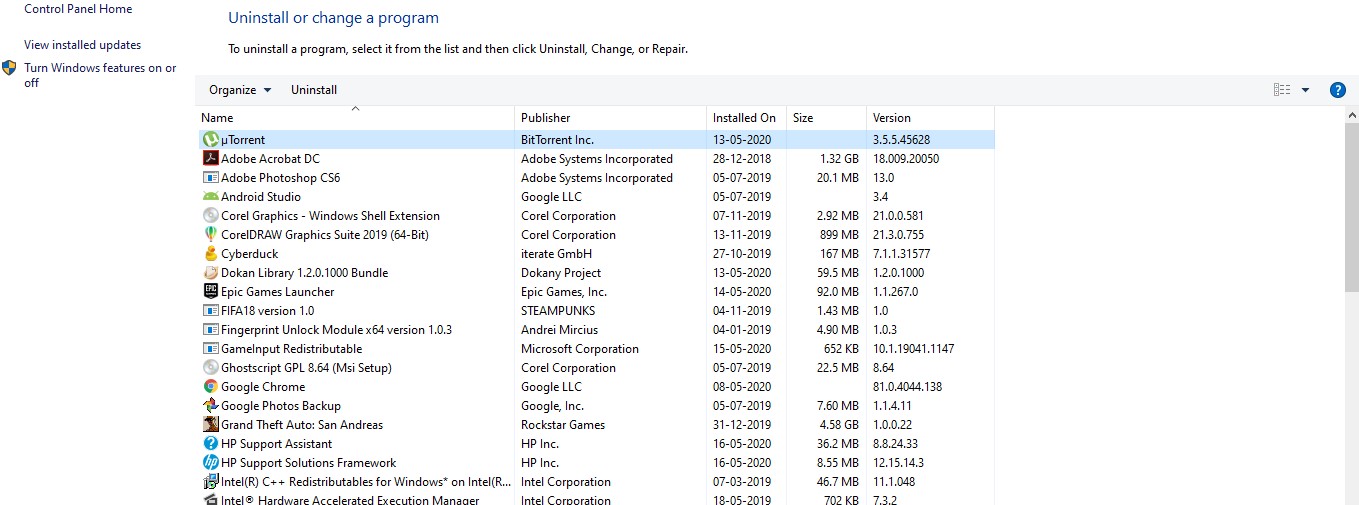Click the HP Support Solutions Framework icon

pyautogui.click(x=211, y=463)
